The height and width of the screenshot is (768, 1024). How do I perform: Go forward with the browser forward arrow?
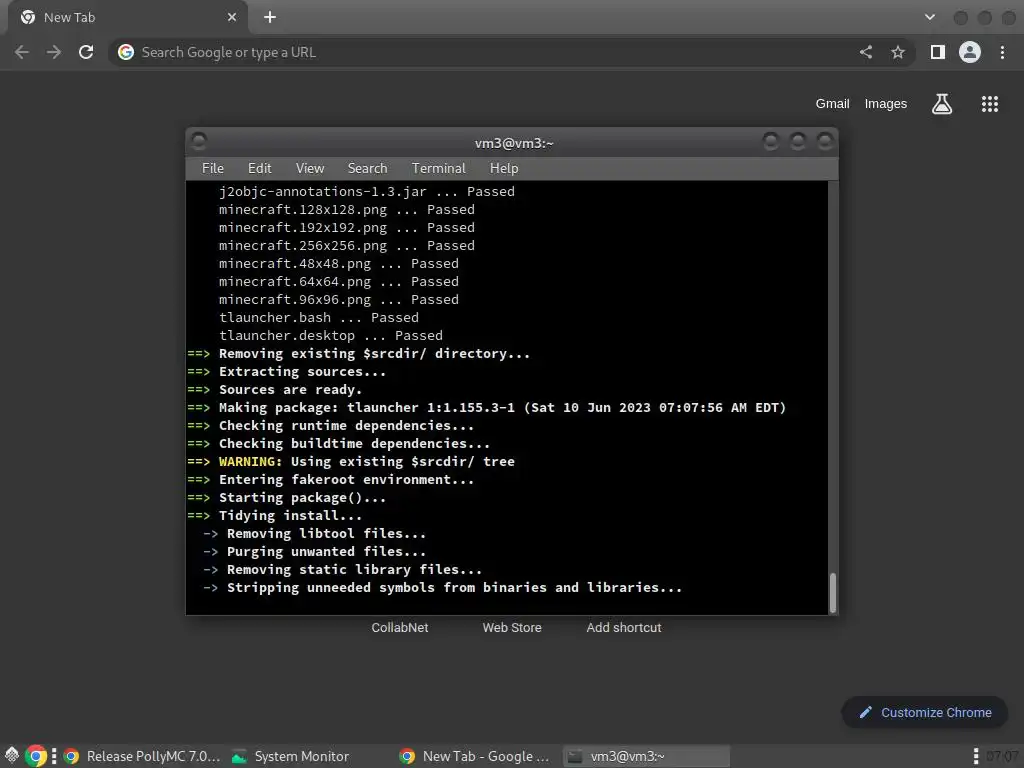pyautogui.click(x=54, y=52)
